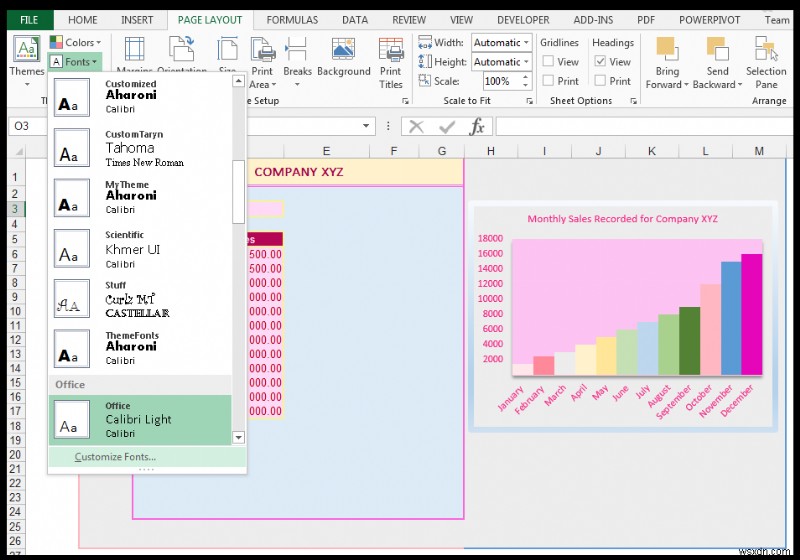Viewport: 800px width, 560px height.
Task: Enable Gridlines View checkbox
Action: (548, 61)
